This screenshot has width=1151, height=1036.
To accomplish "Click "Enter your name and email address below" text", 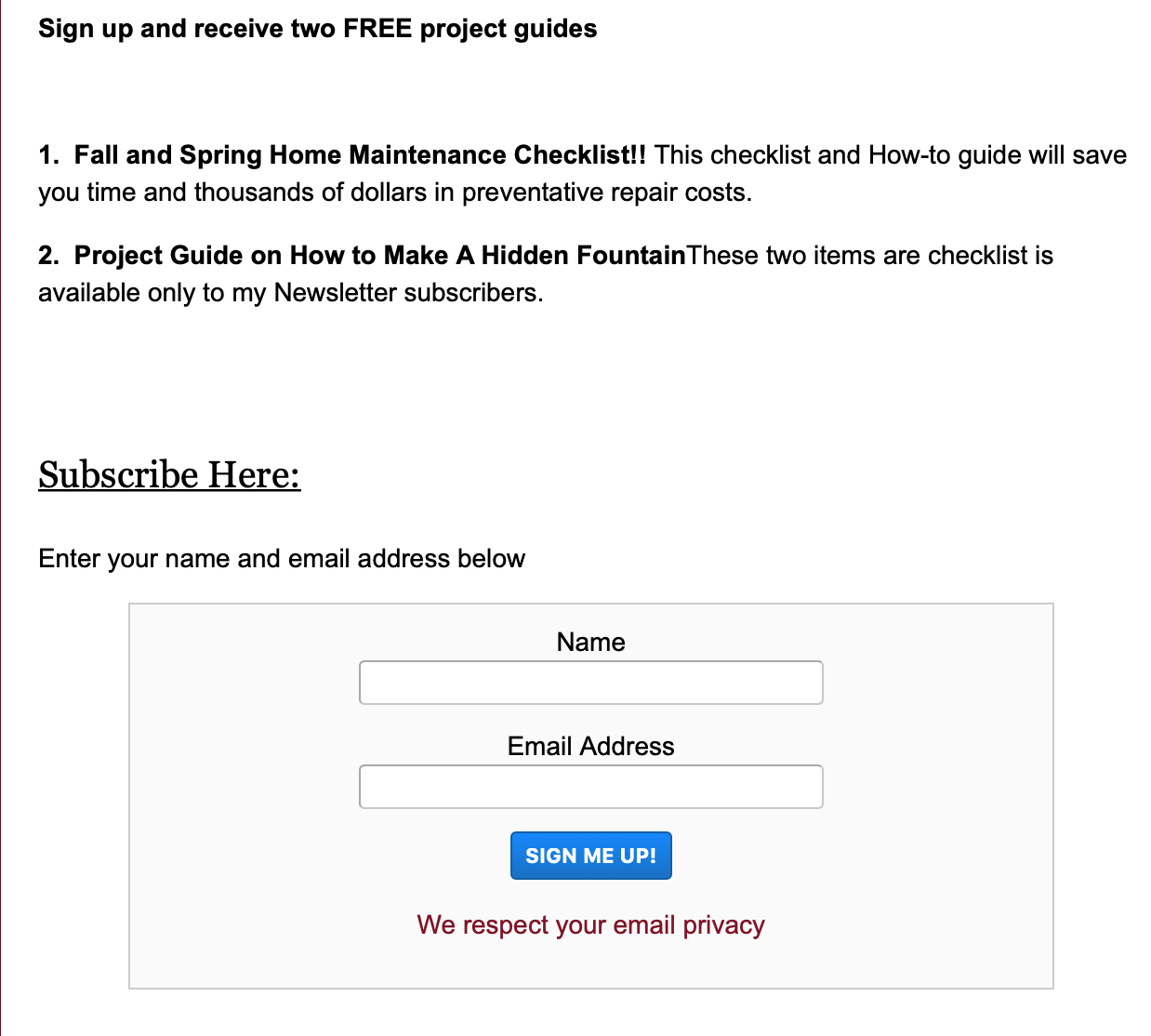I will tap(282, 558).
